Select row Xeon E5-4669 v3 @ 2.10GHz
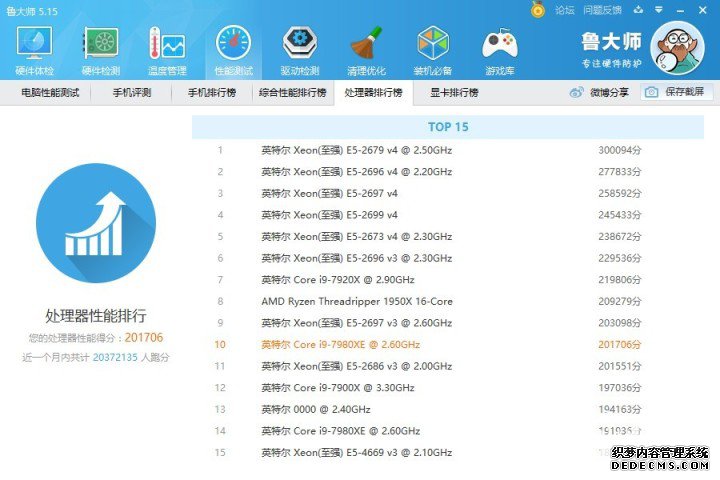The height and width of the screenshot is (480, 720). [448, 452]
